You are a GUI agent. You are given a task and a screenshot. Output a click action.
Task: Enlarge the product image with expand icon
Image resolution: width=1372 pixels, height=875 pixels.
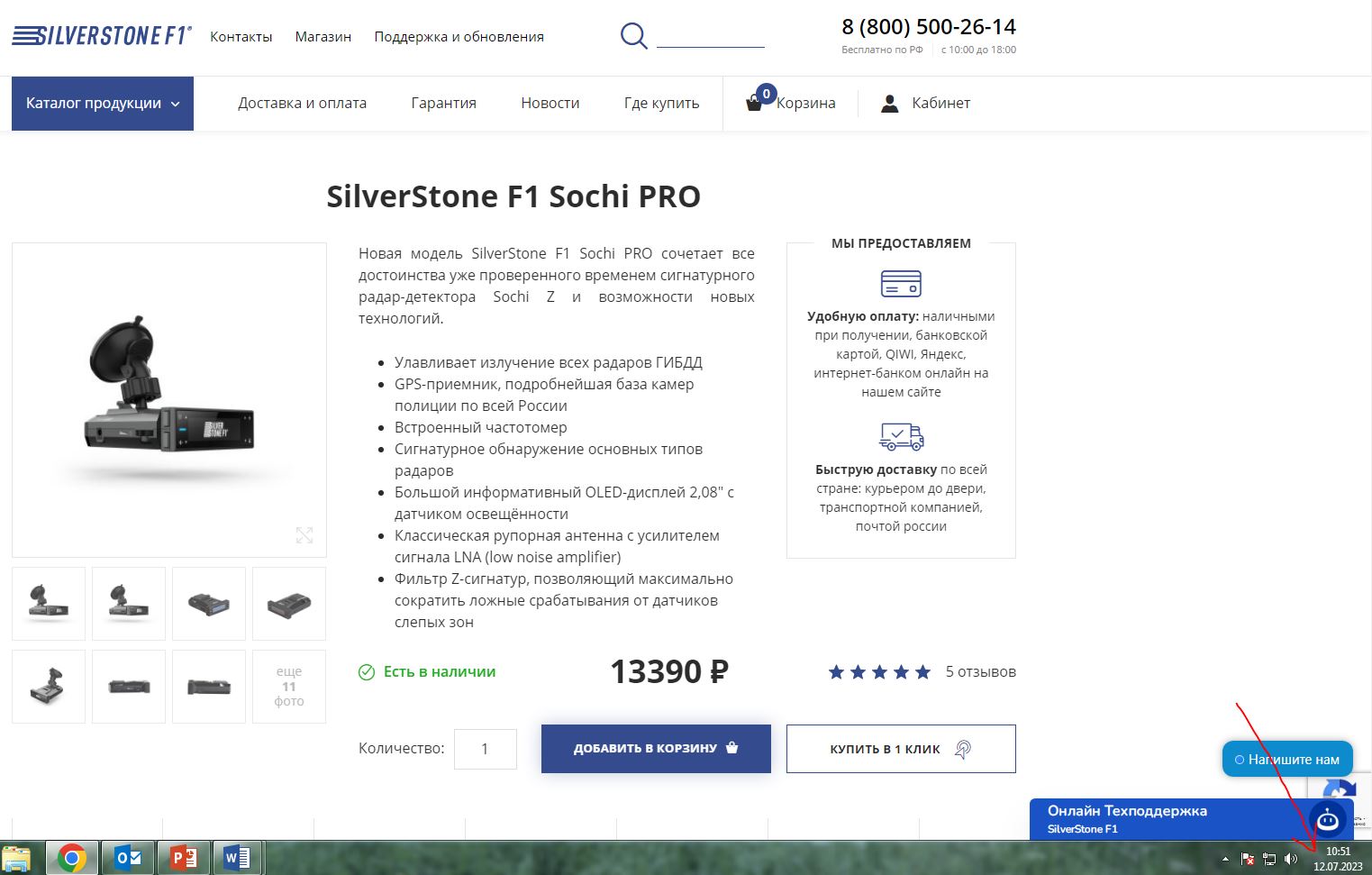point(304,535)
